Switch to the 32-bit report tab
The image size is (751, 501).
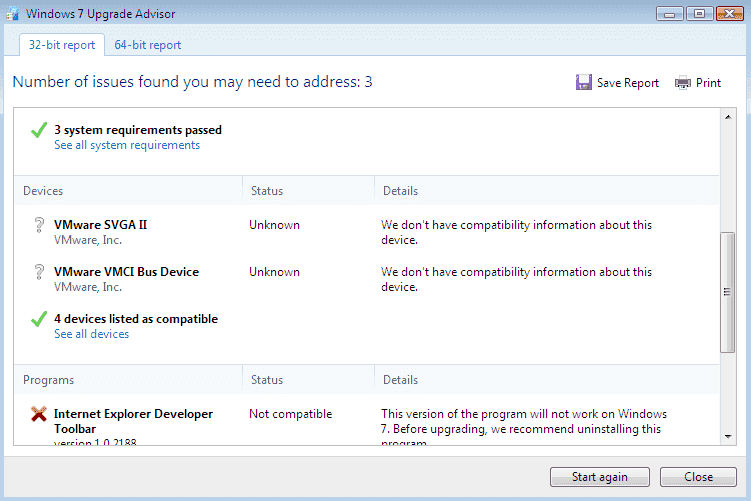(62, 45)
